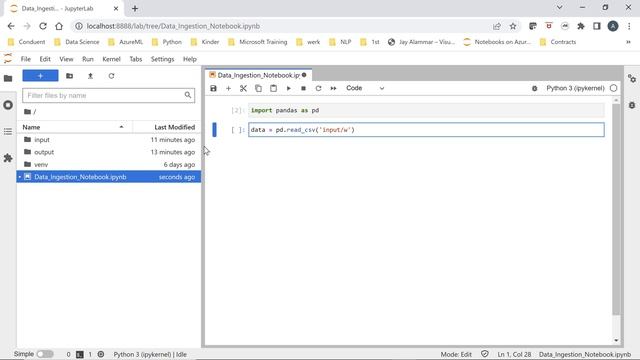This screenshot has width=640, height=360.
Task: Open the File Browser sidebar tab
Action: click(x=8, y=78)
